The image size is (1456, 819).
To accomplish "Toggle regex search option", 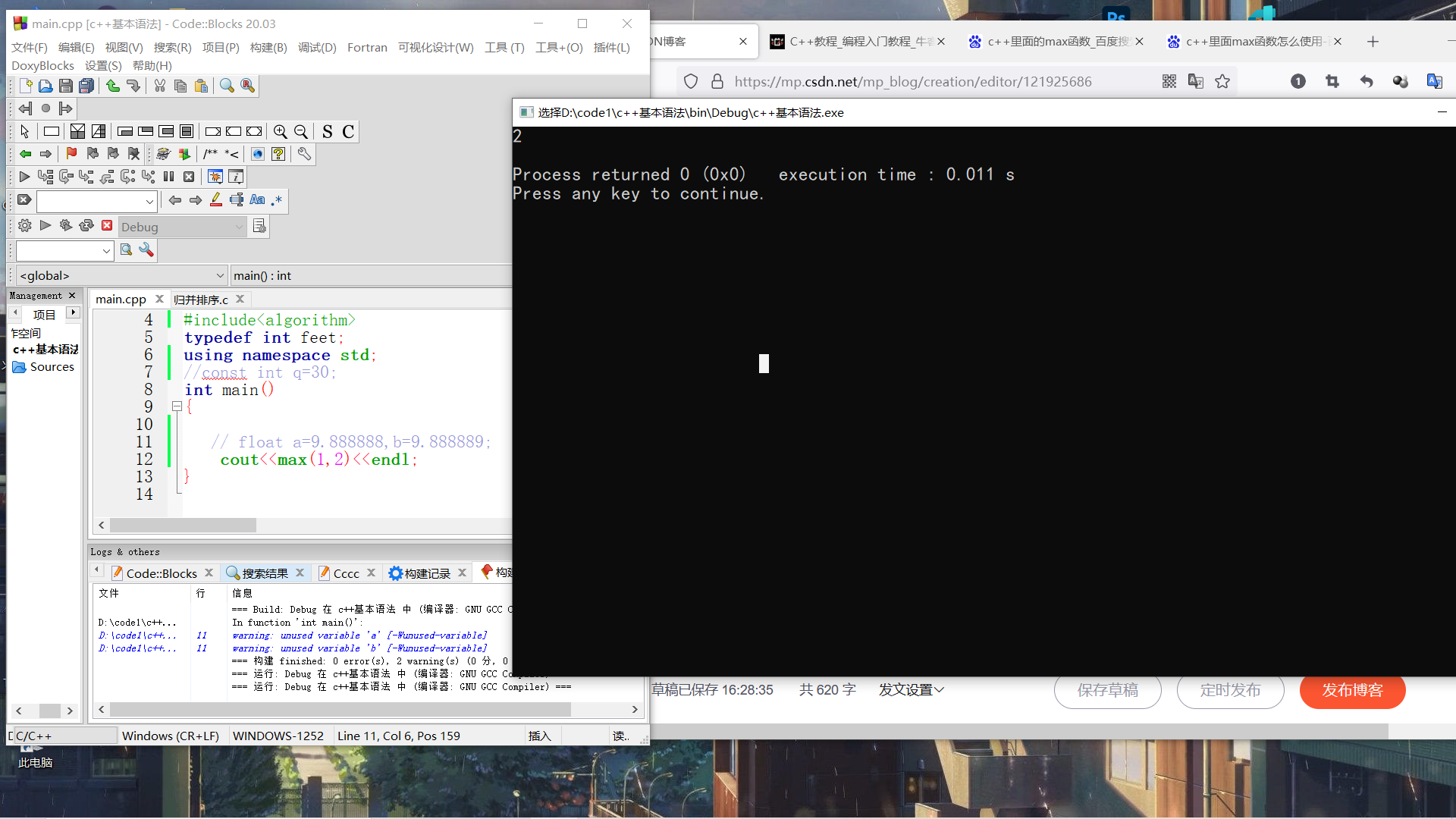I will [277, 200].
